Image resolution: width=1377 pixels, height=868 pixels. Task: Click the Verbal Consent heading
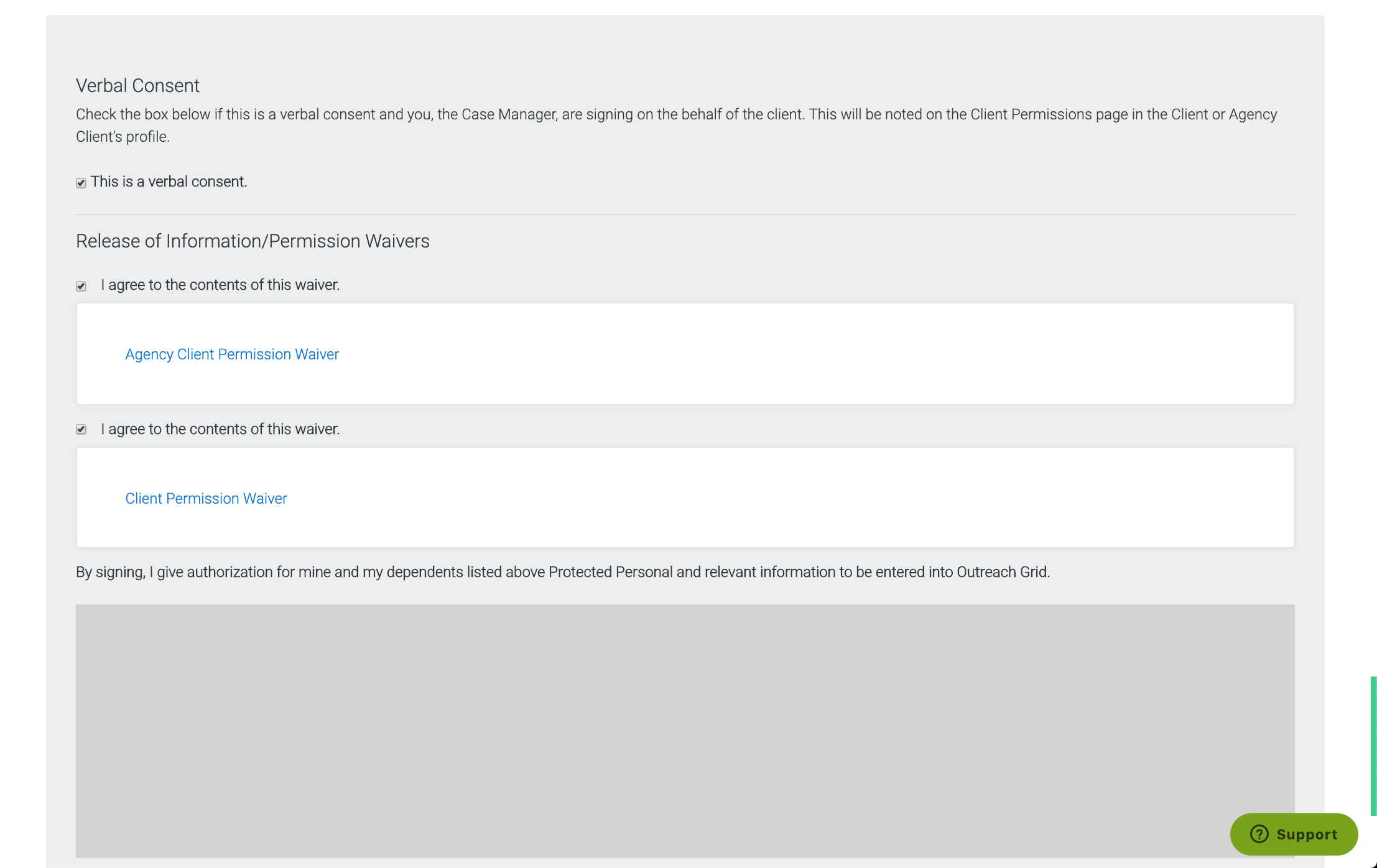click(x=137, y=86)
